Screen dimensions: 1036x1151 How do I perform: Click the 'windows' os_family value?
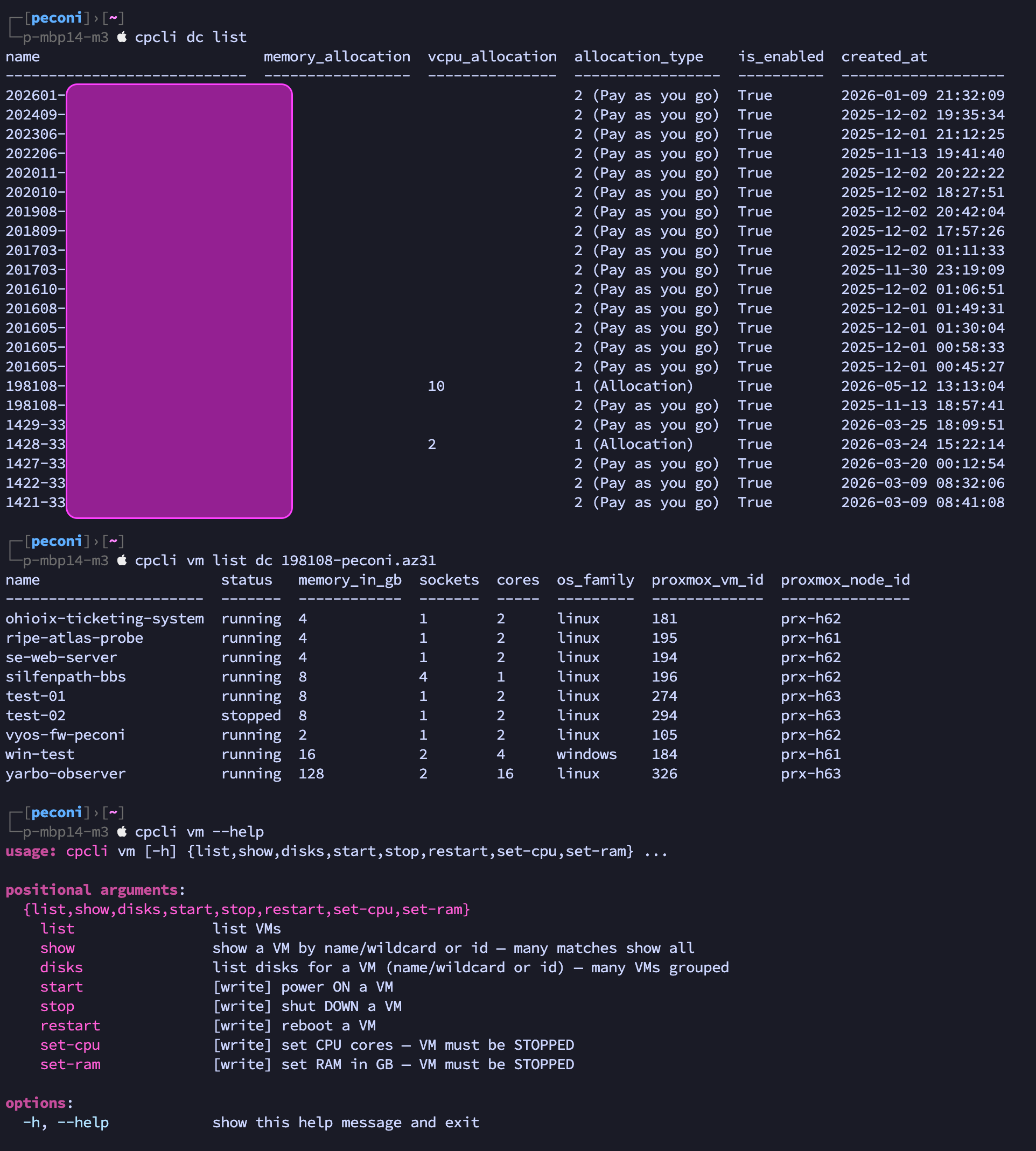coord(587,754)
